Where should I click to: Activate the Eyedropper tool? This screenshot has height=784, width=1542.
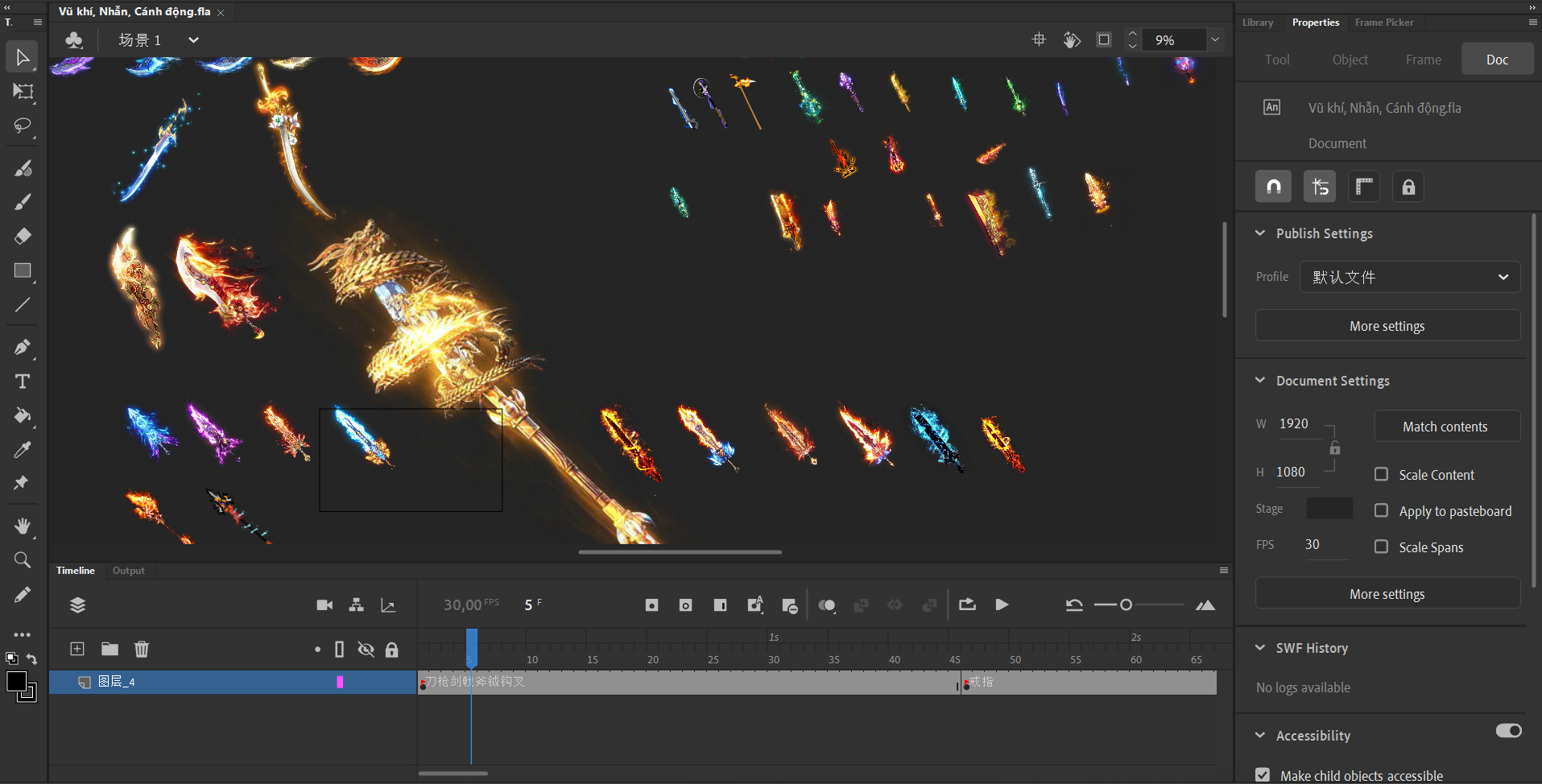[x=23, y=450]
